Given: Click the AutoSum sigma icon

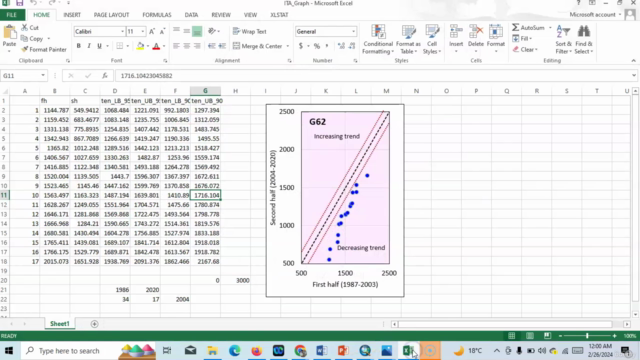Looking at the screenshot, I should click(516, 27).
